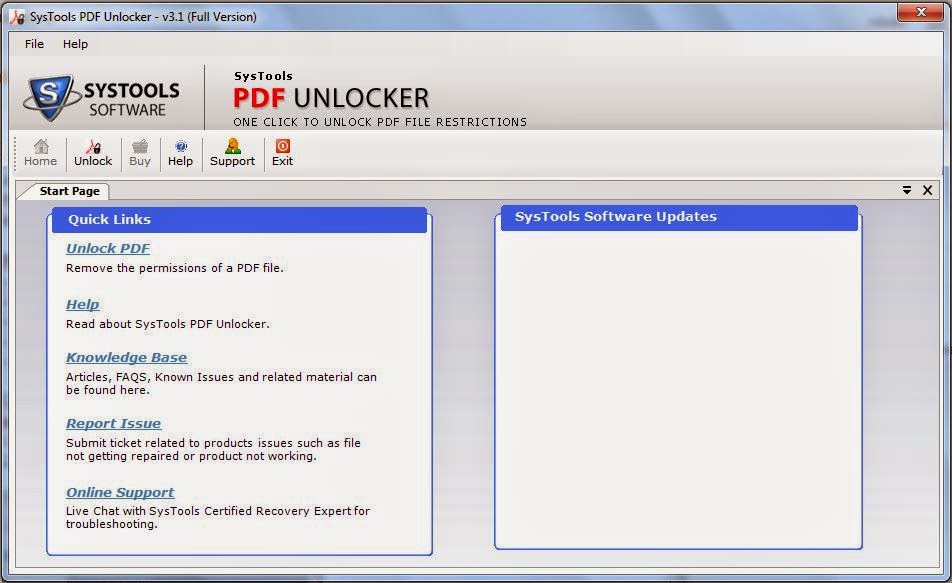
Task: Select the Start Page tab
Action: pos(69,191)
